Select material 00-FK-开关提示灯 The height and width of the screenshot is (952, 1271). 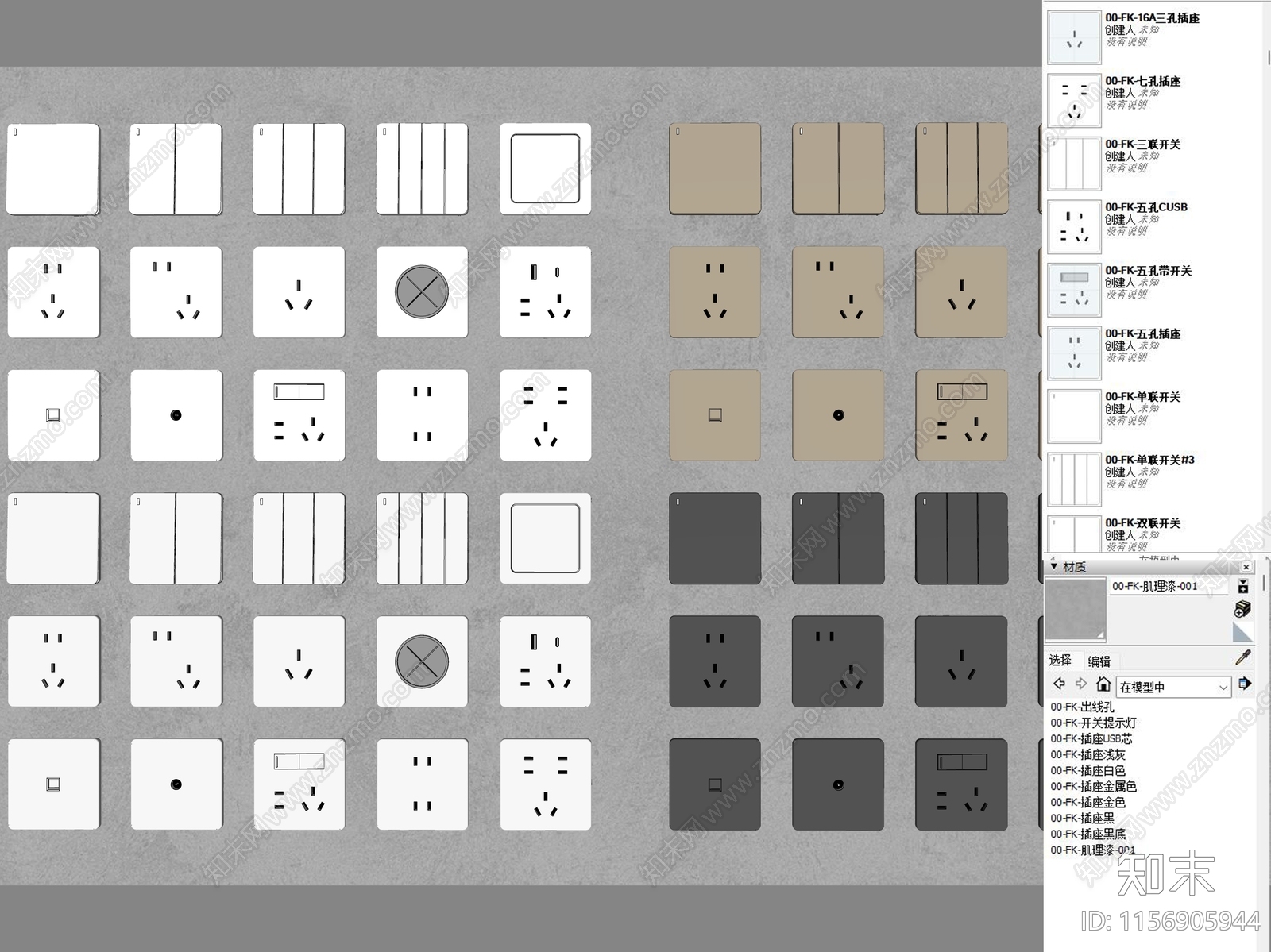pos(1093,723)
